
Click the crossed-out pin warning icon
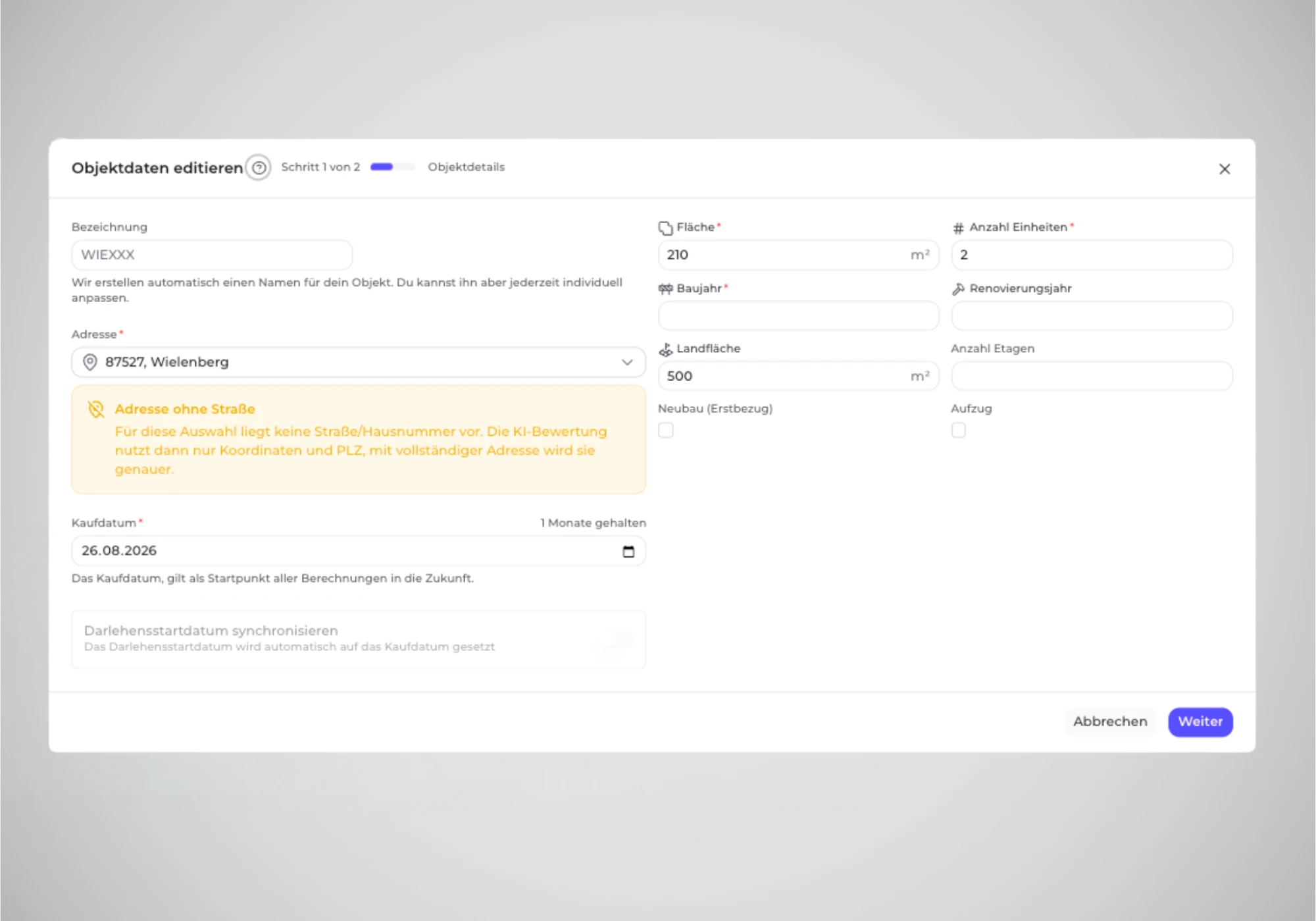click(x=96, y=409)
